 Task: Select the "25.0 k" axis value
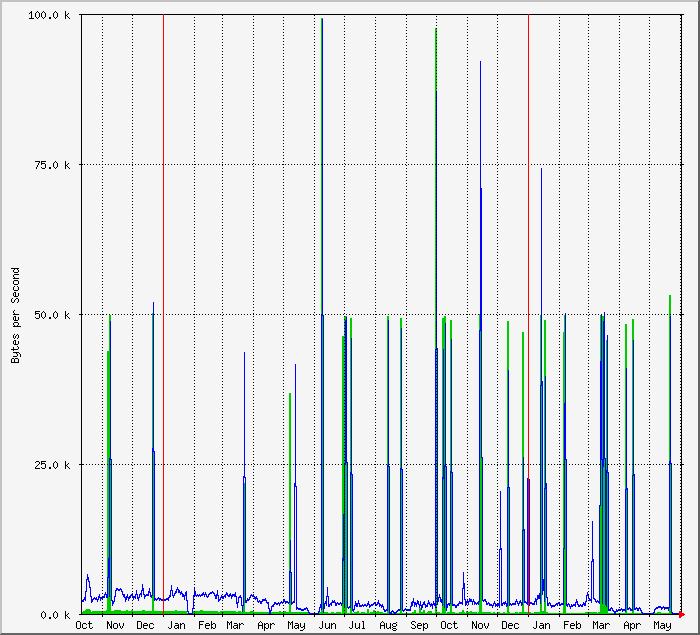tap(52, 465)
